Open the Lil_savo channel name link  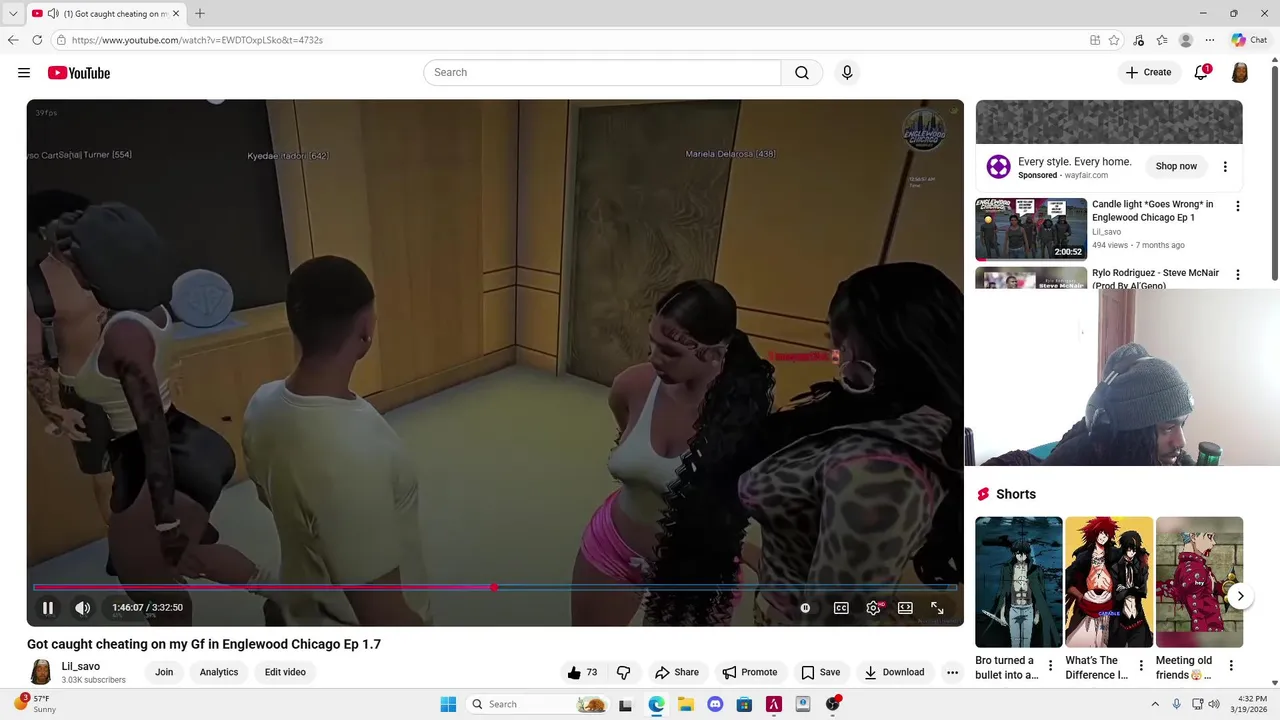(x=80, y=666)
